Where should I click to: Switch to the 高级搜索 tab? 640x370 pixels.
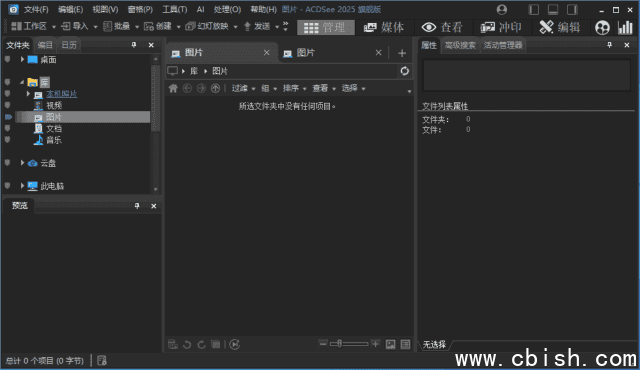coord(460,45)
